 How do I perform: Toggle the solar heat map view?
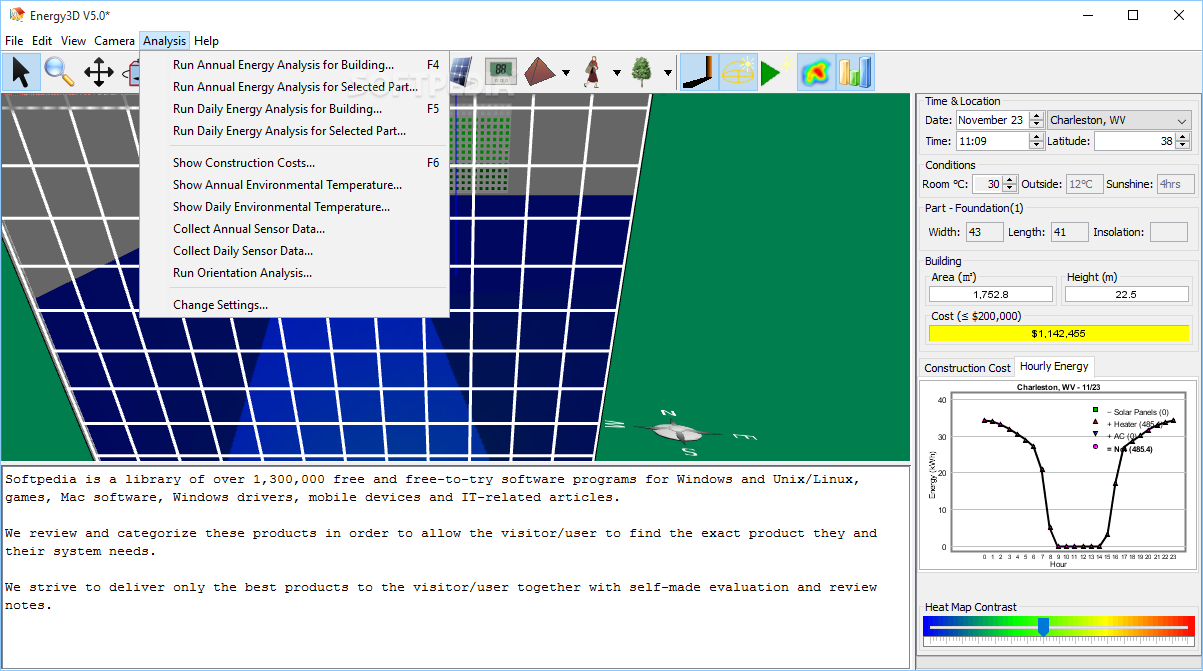pos(816,72)
